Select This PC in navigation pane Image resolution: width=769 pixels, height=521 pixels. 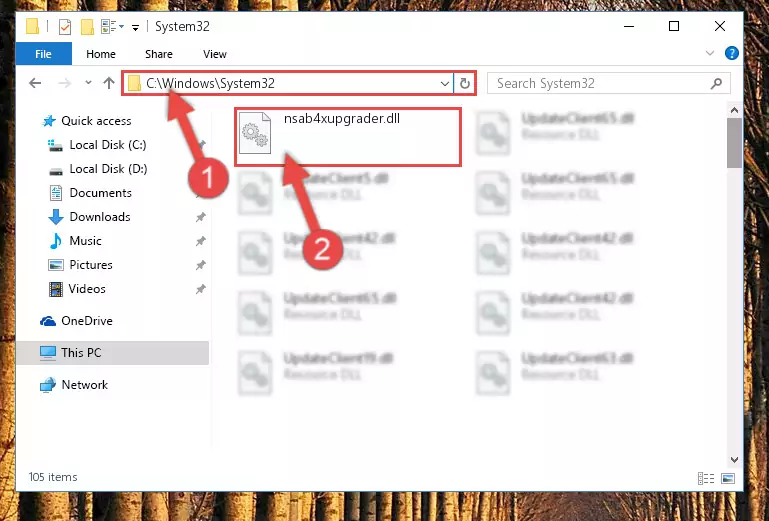pos(81,353)
